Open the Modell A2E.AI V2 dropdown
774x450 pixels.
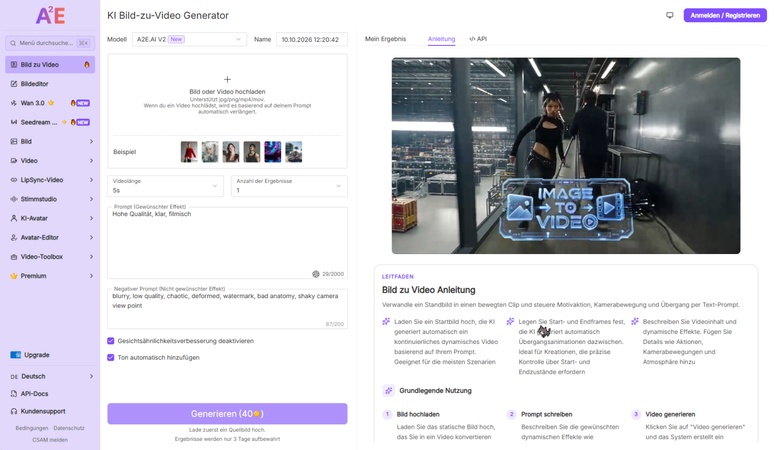[189, 39]
